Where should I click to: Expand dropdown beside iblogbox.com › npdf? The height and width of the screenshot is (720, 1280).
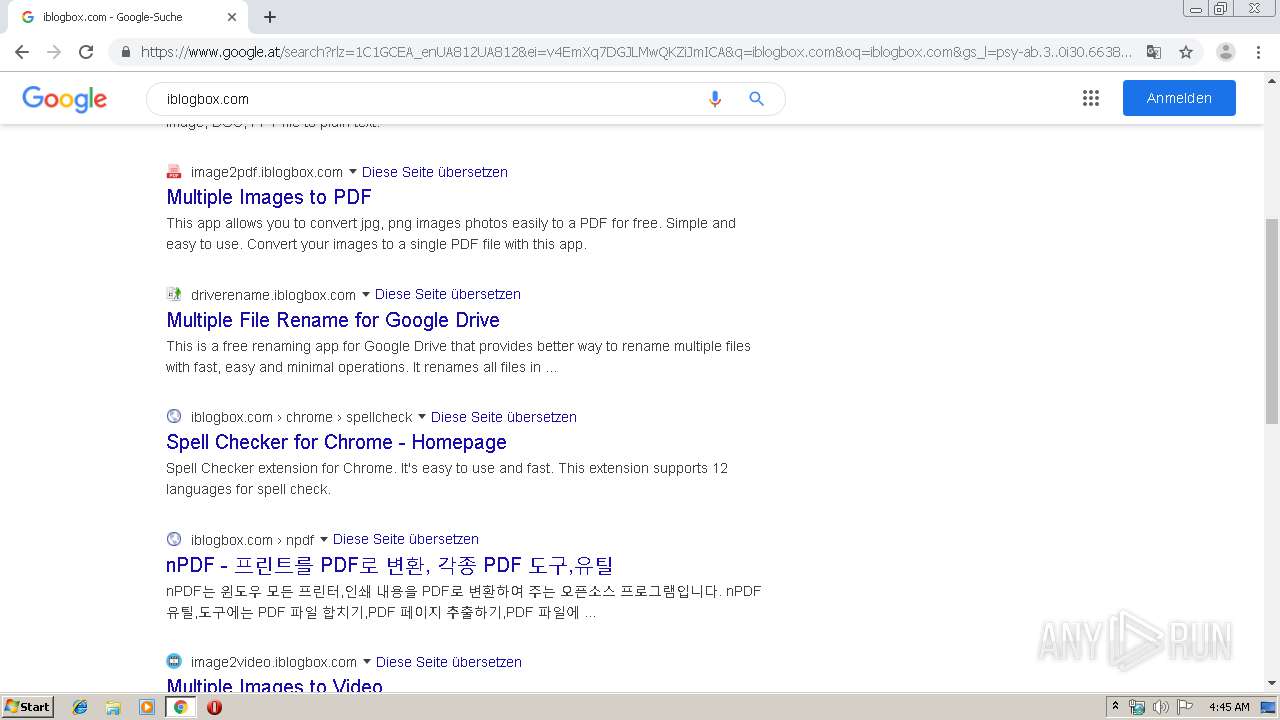point(323,539)
